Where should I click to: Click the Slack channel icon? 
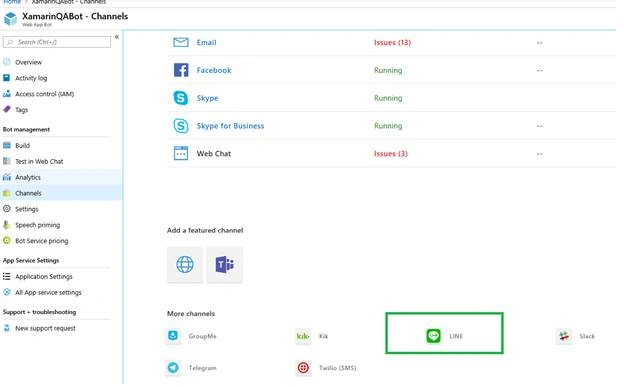[564, 336]
